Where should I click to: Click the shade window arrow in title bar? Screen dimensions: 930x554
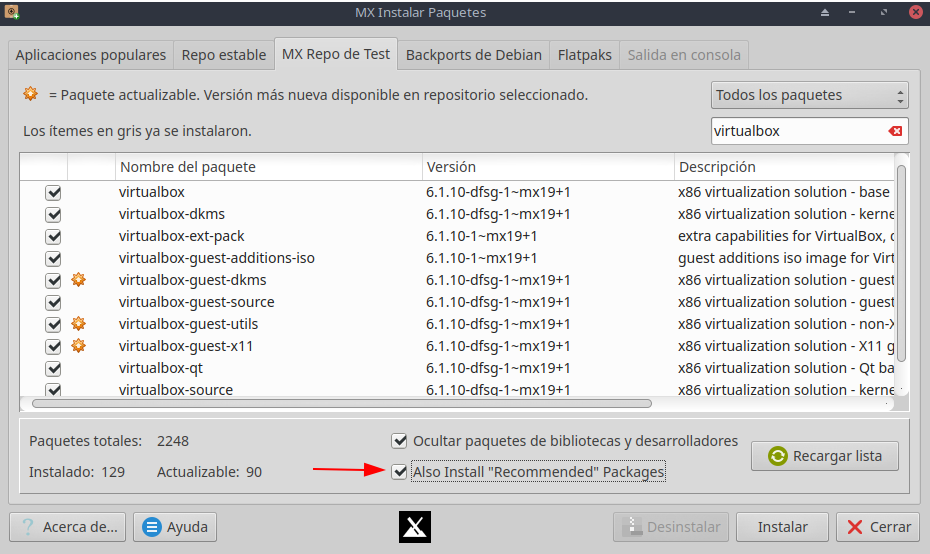824,12
